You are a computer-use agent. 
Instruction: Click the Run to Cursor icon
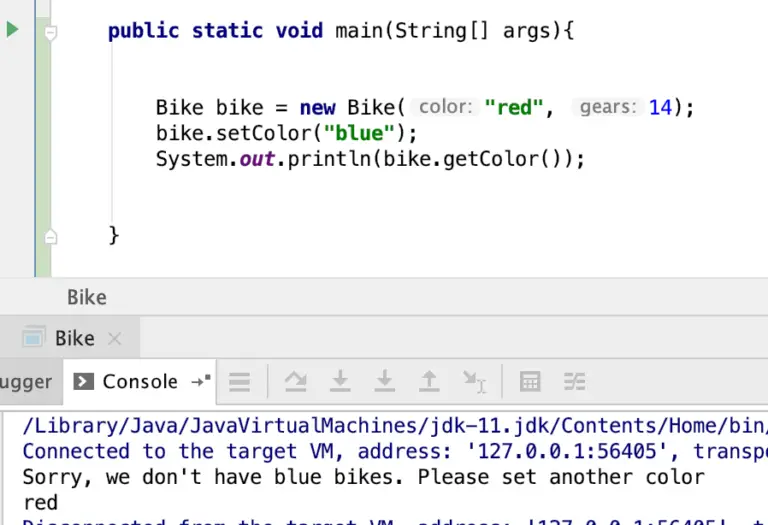pyautogui.click(x=474, y=381)
